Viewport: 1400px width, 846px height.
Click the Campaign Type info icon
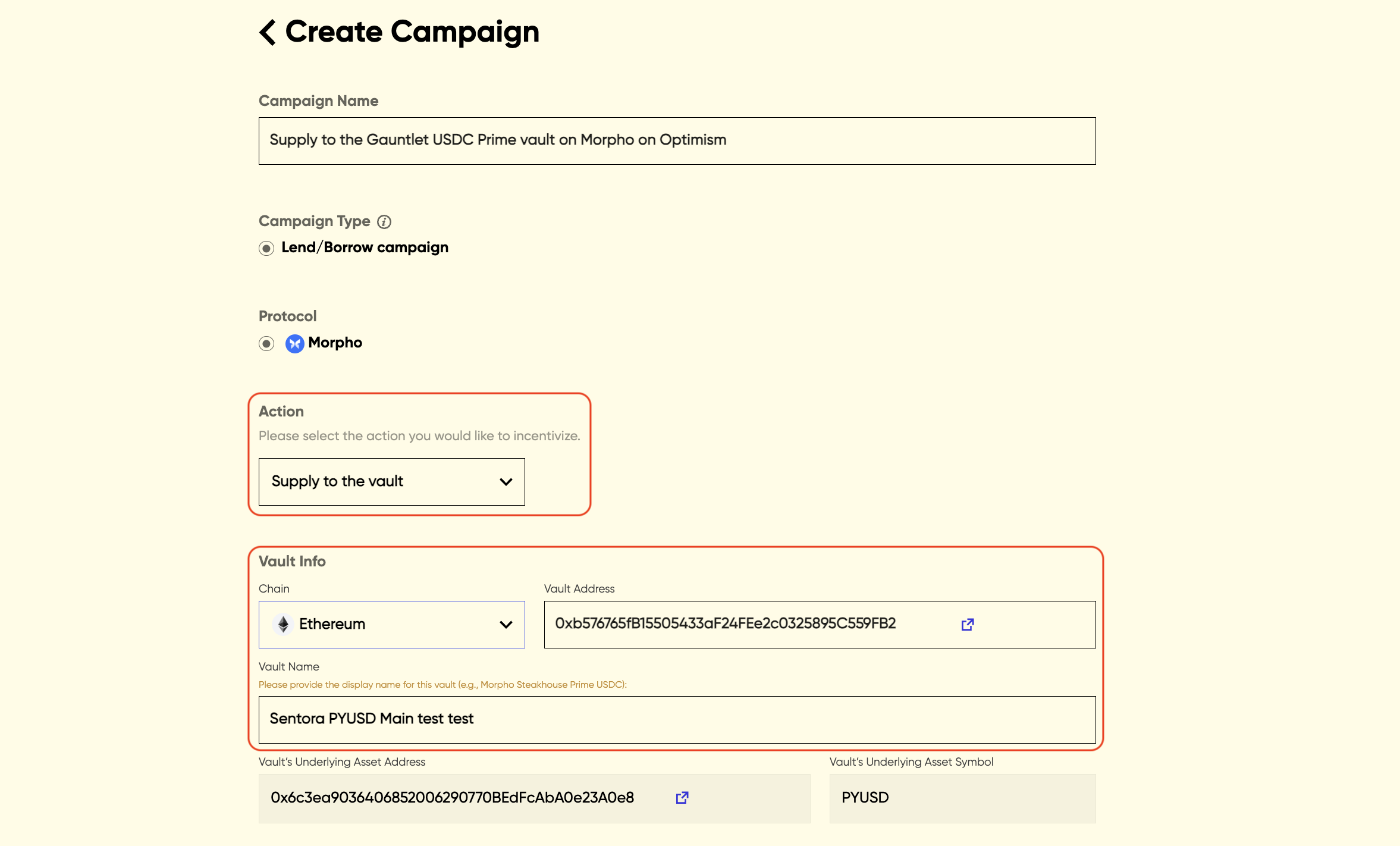[384, 222]
